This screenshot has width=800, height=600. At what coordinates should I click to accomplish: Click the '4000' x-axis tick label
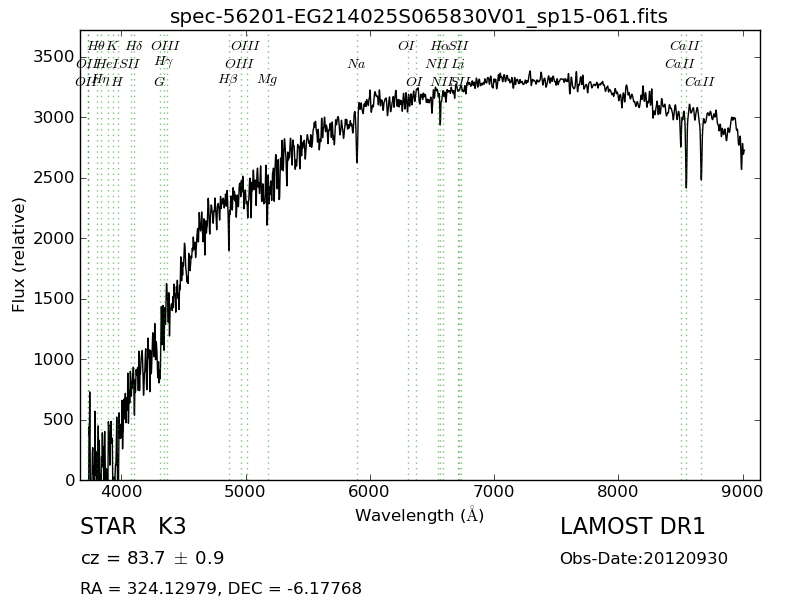(121, 492)
